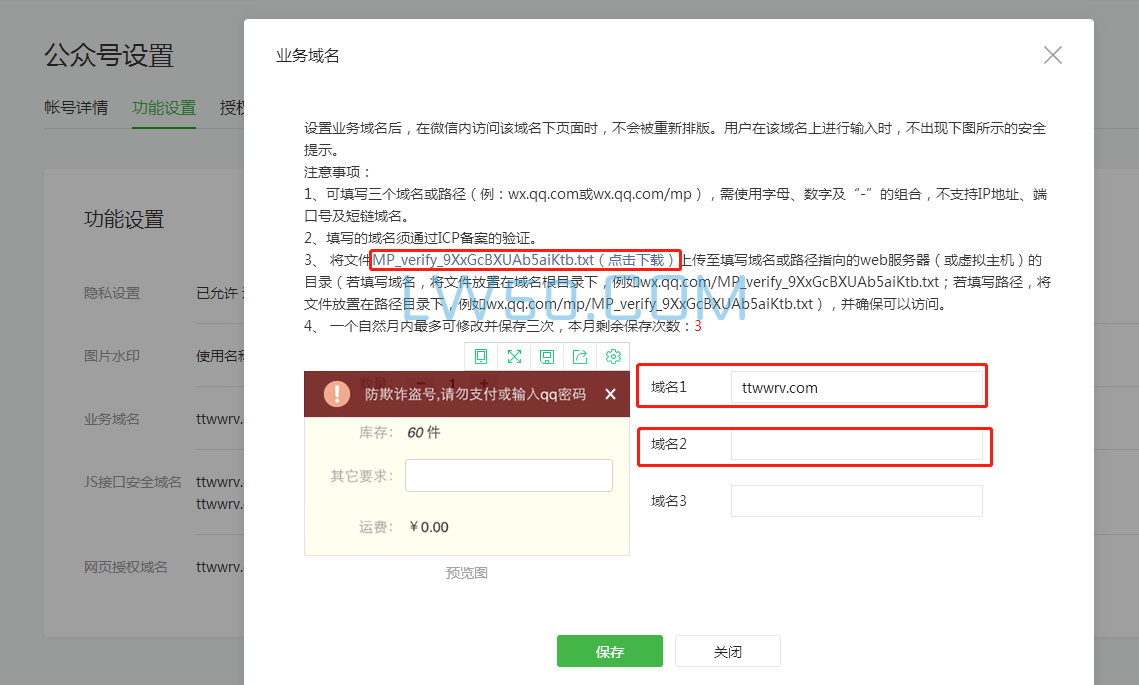Click inside the 域名1 input field
This screenshot has width=1139, height=685.
click(x=859, y=385)
